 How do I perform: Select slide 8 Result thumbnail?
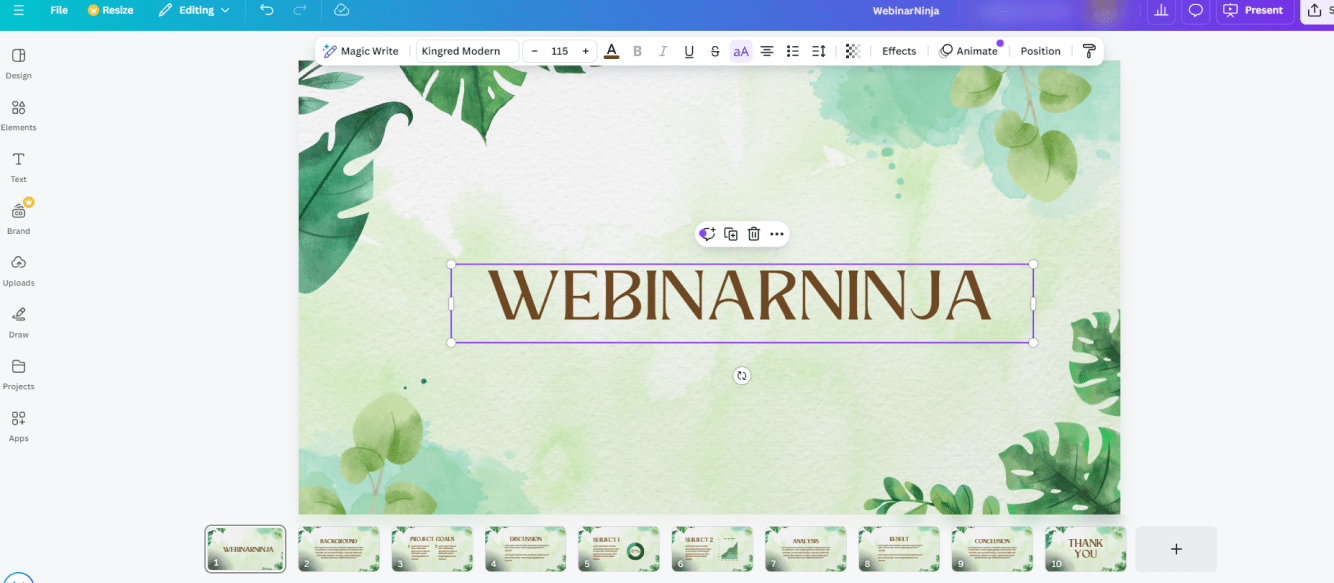point(899,549)
